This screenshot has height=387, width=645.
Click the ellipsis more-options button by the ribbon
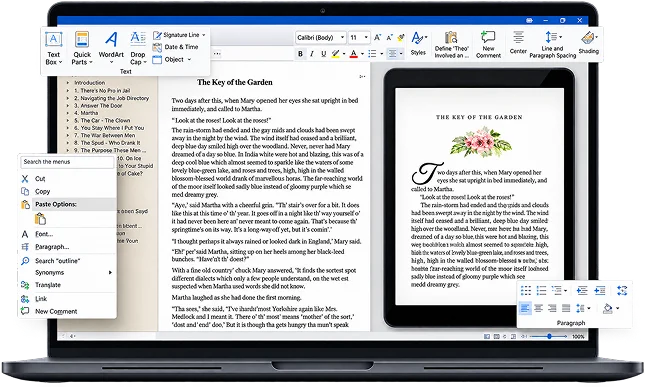click(217, 53)
